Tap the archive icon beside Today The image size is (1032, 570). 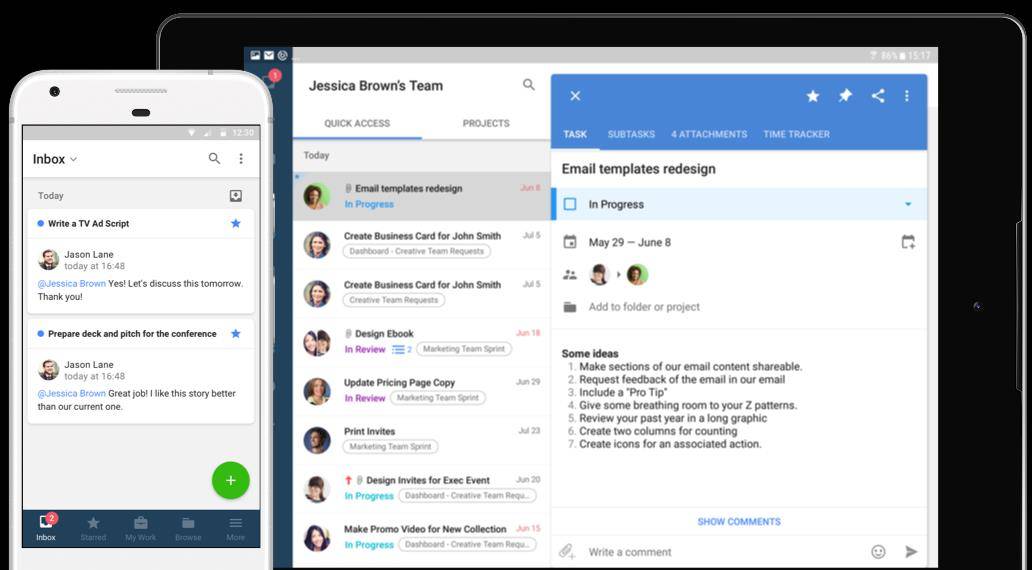pos(236,195)
